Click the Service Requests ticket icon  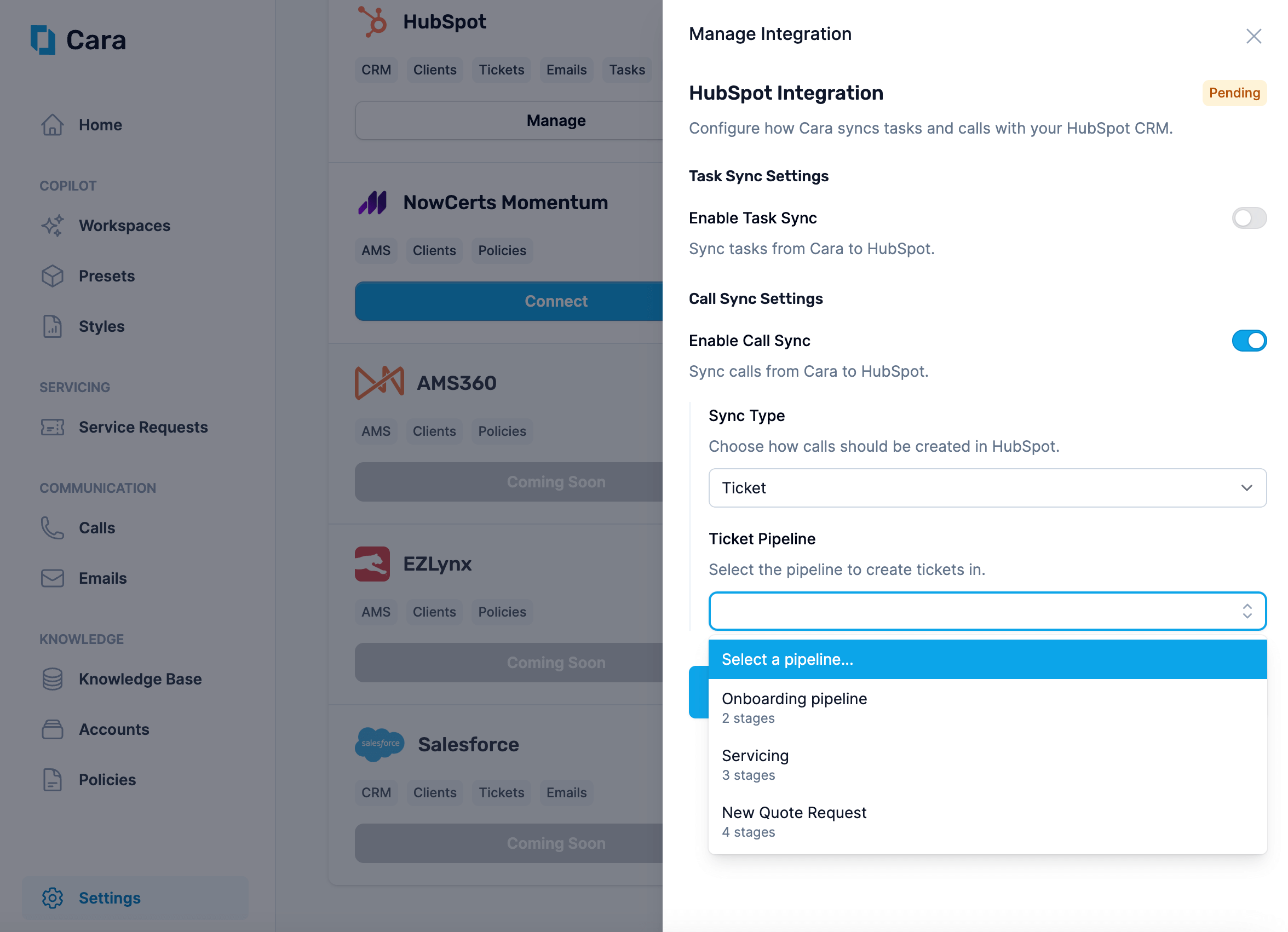click(x=52, y=427)
